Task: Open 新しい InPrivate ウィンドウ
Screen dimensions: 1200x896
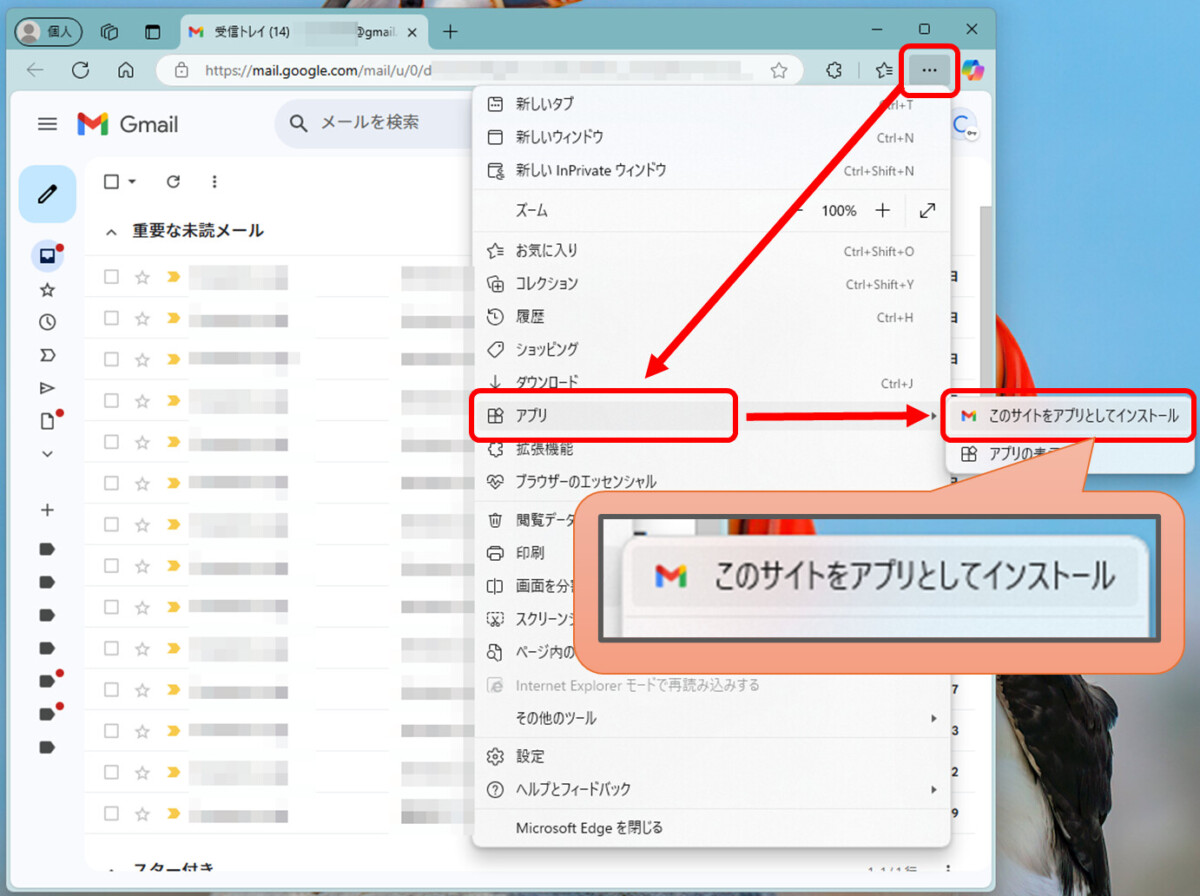Action: click(x=711, y=170)
